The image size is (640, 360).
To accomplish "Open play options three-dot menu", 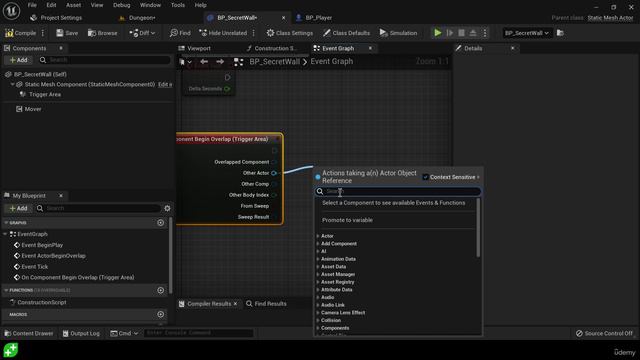I will pyautogui.click(x=485, y=33).
